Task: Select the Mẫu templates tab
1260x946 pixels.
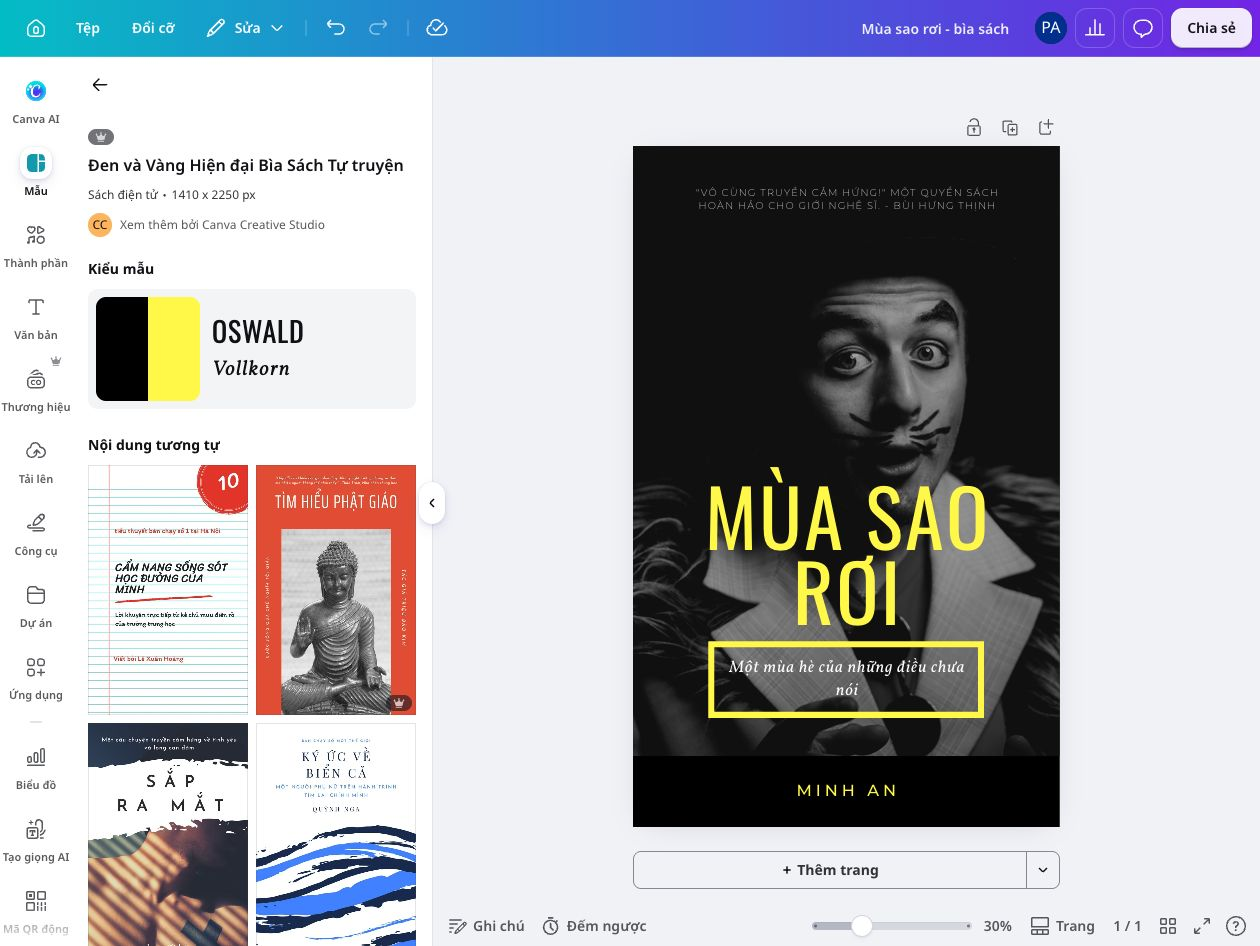Action: pos(36,173)
